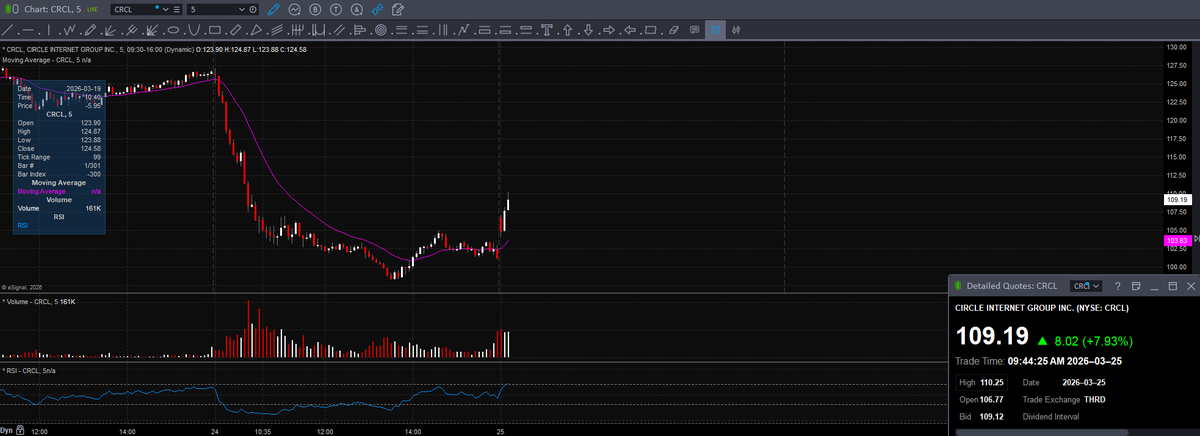Select the regression zigzag N tool
The image size is (1200, 436).
pos(463,30)
